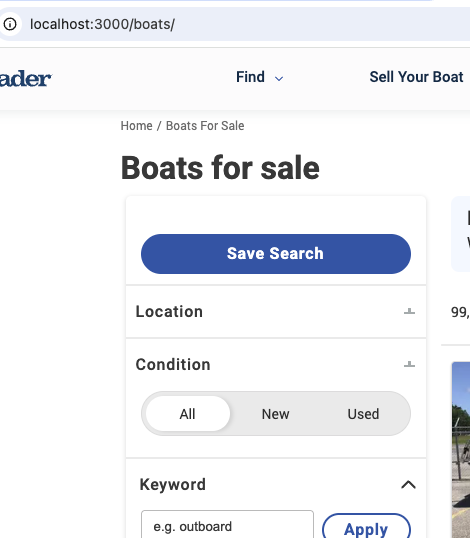Image resolution: width=470 pixels, height=538 pixels.
Task: Focus the keyword search input field
Action: tap(227, 526)
